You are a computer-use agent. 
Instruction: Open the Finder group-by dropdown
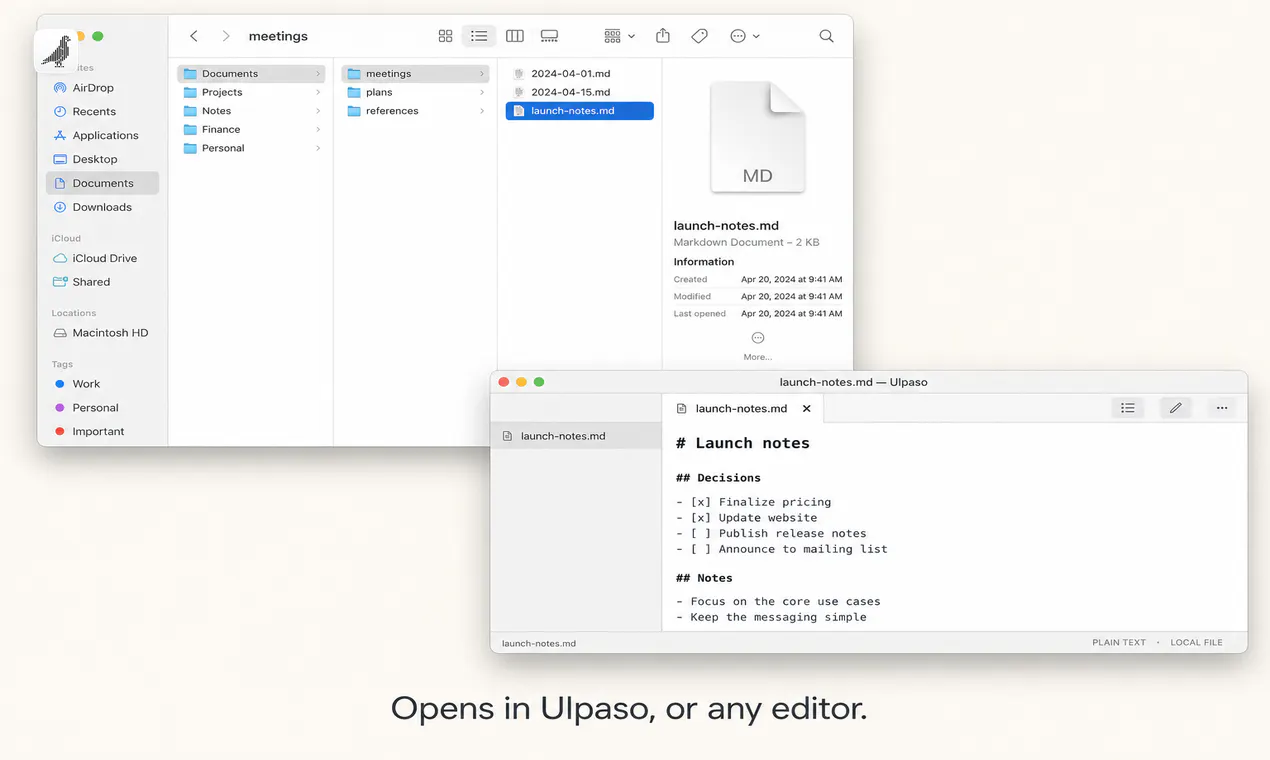click(619, 36)
